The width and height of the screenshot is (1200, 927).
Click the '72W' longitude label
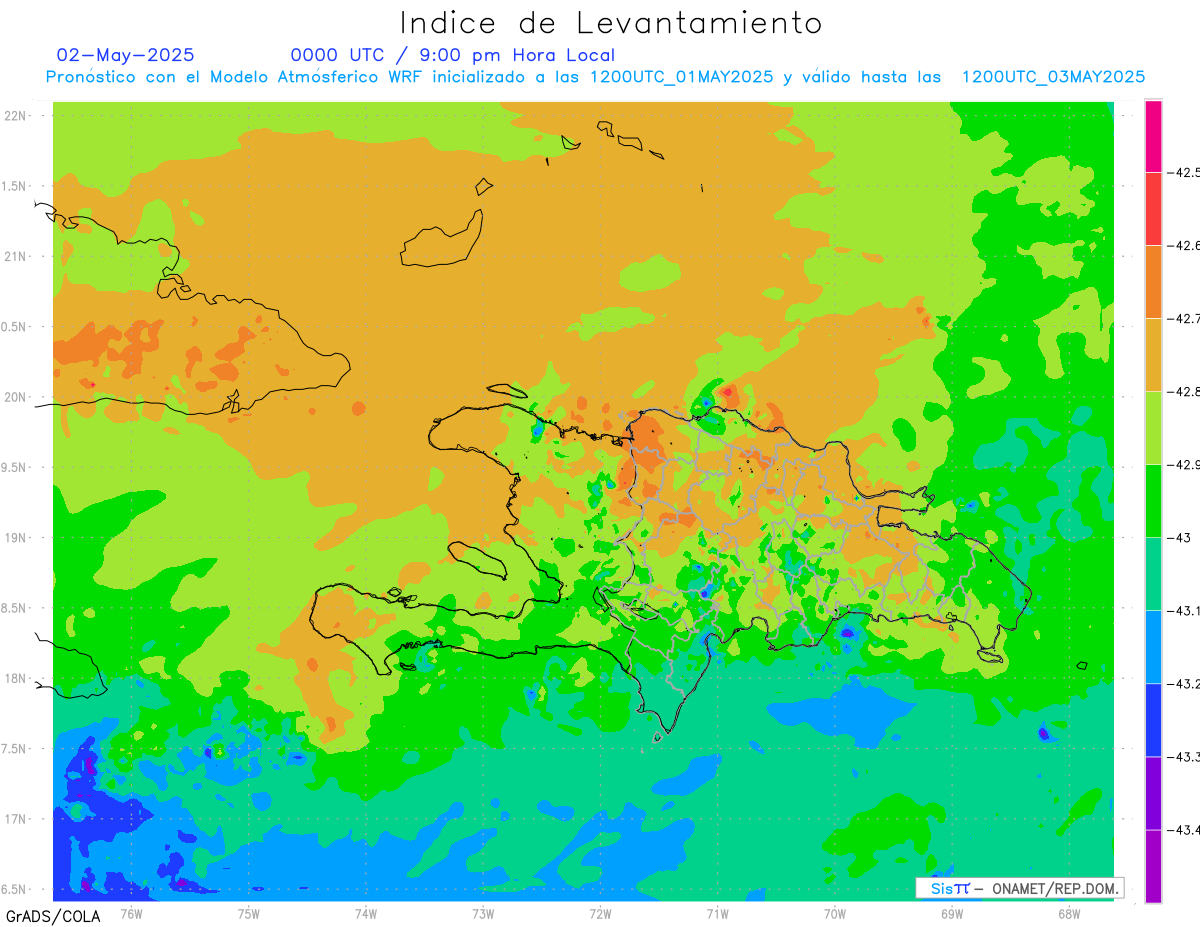[600, 913]
